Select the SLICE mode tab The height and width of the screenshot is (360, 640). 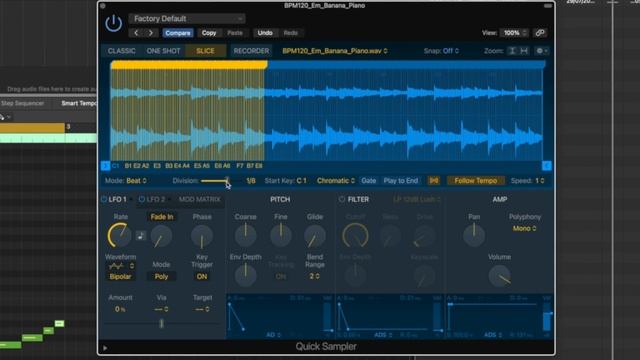(x=205, y=51)
